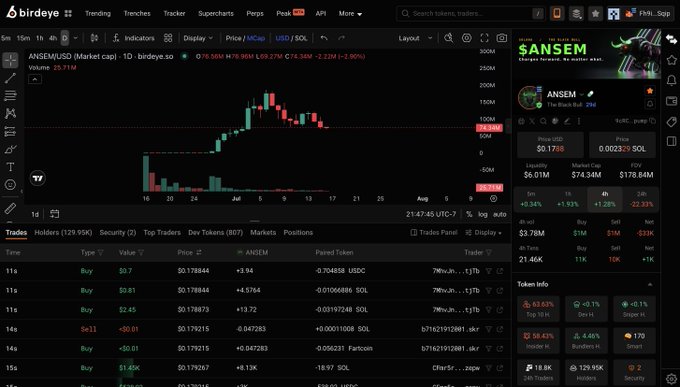Image resolution: width=680 pixels, height=387 pixels.
Task: Open the indicator templates grid icon
Action: click(x=168, y=38)
